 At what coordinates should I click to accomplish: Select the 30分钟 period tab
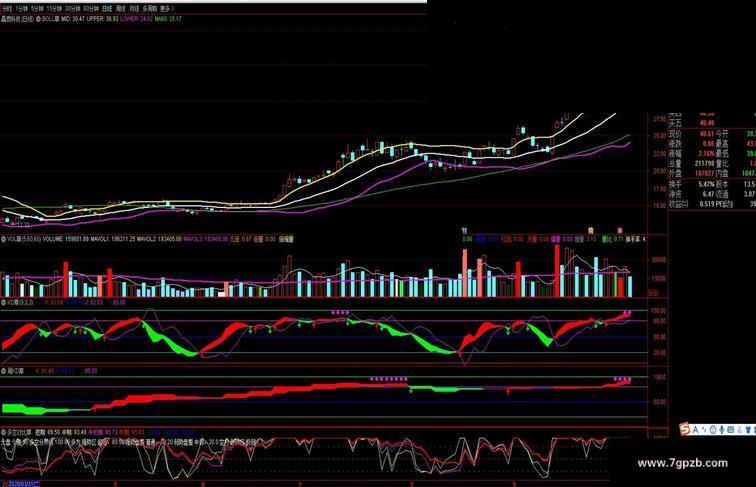pos(73,9)
